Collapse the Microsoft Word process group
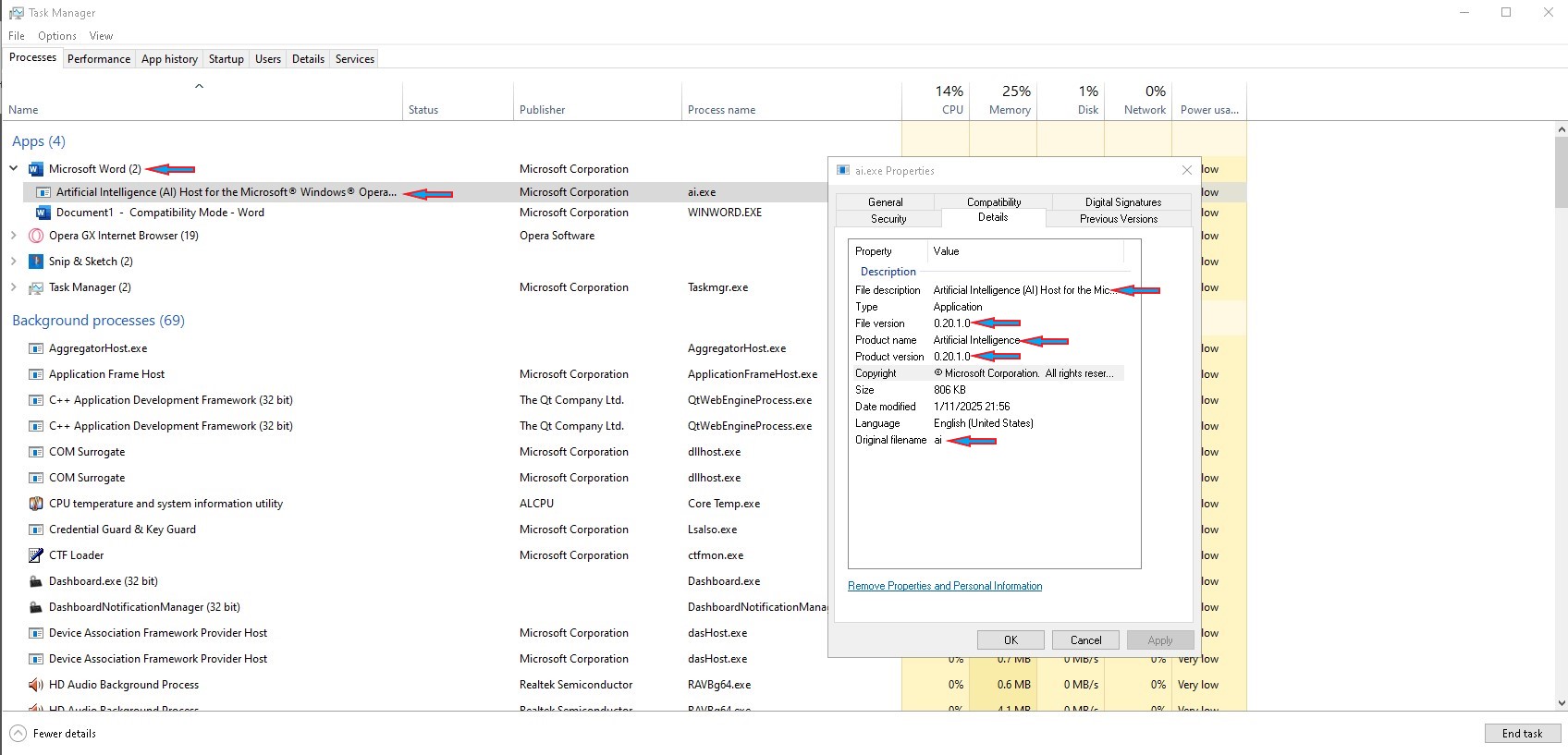The height and width of the screenshot is (755, 1568). (x=14, y=169)
